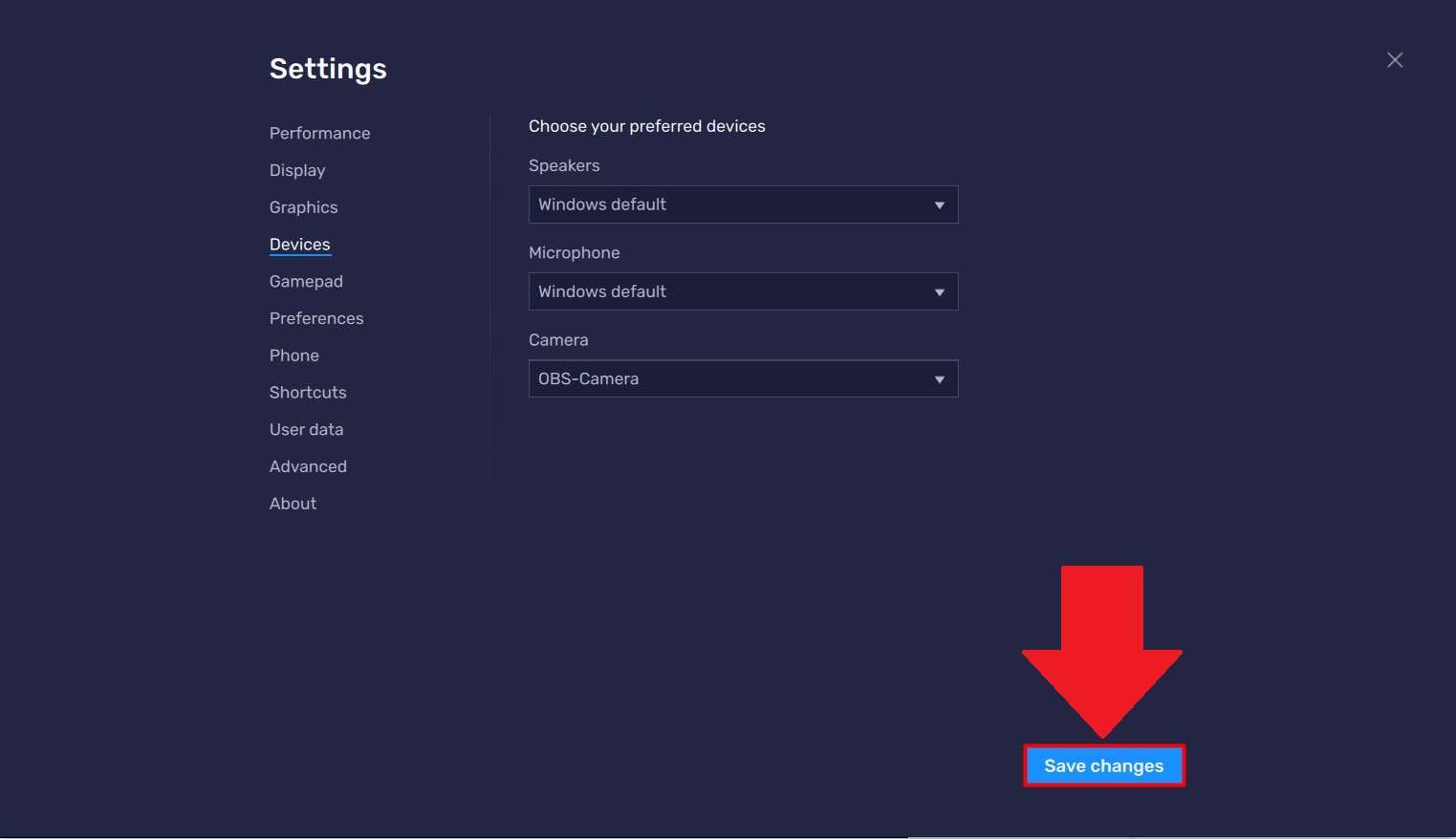Switch to the Display settings
Screen dimensions: 1456x839
(x=297, y=170)
